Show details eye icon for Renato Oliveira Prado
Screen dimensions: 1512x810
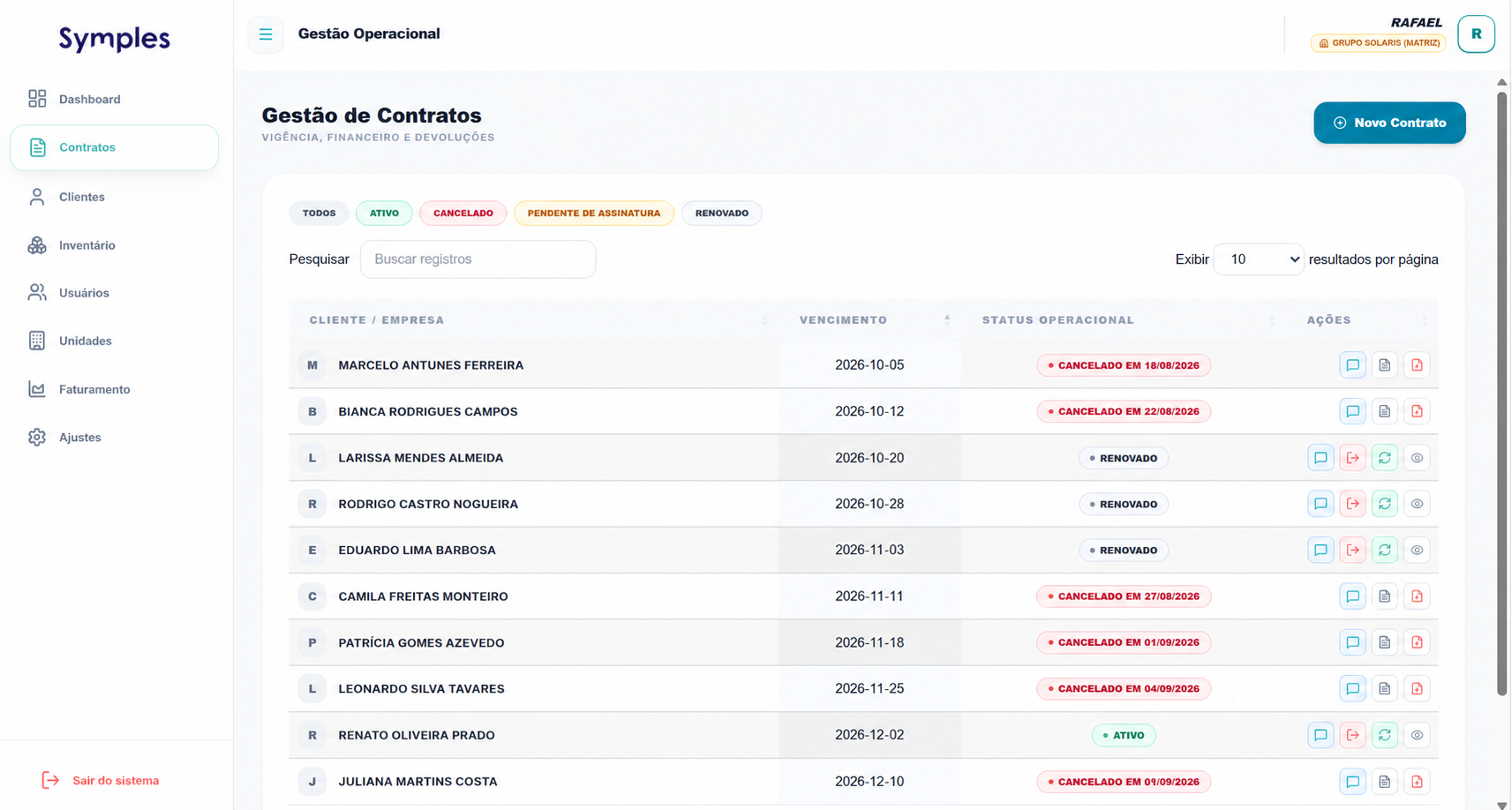tap(1417, 735)
